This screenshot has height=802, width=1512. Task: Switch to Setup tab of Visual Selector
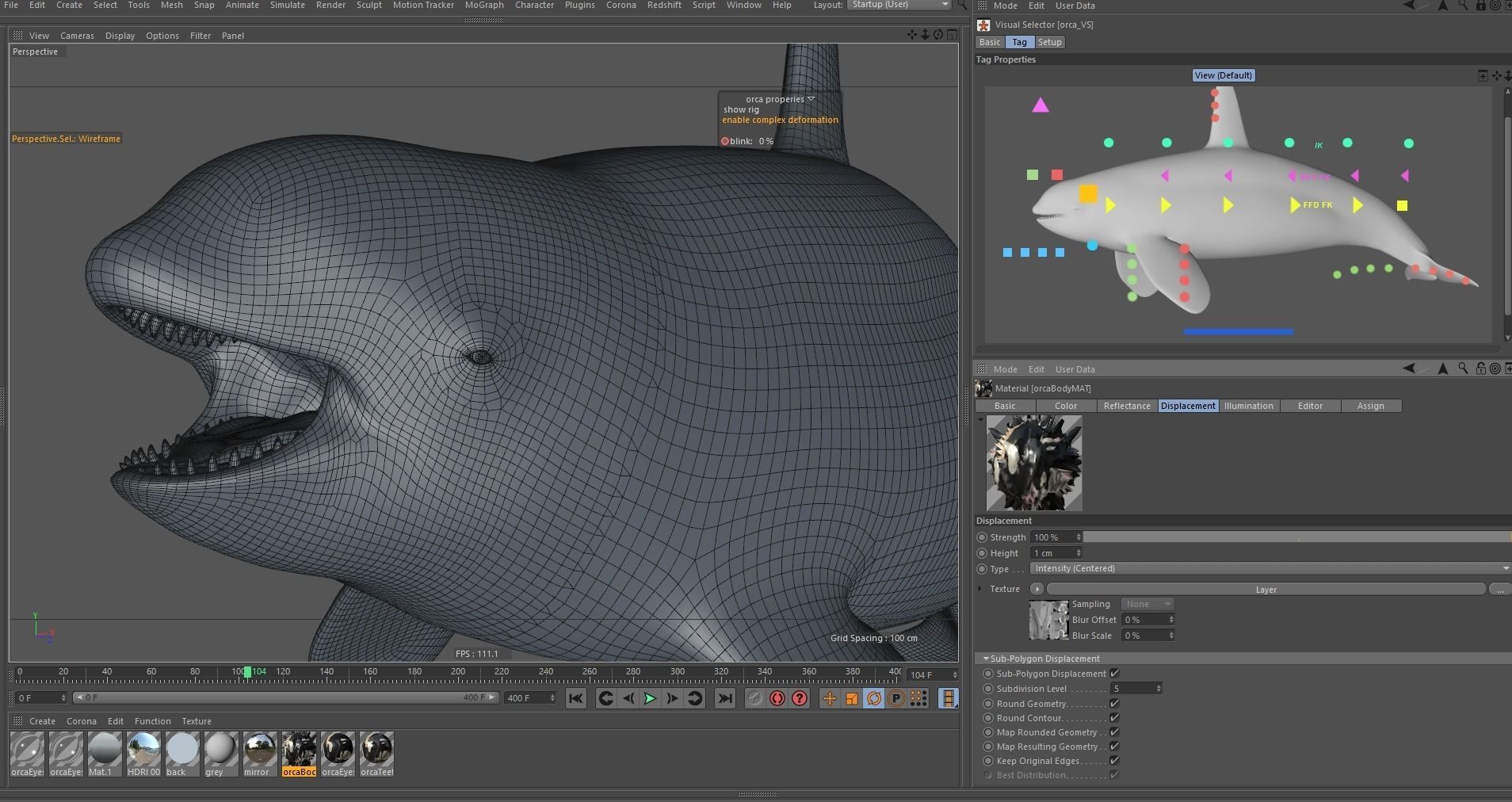(1049, 42)
